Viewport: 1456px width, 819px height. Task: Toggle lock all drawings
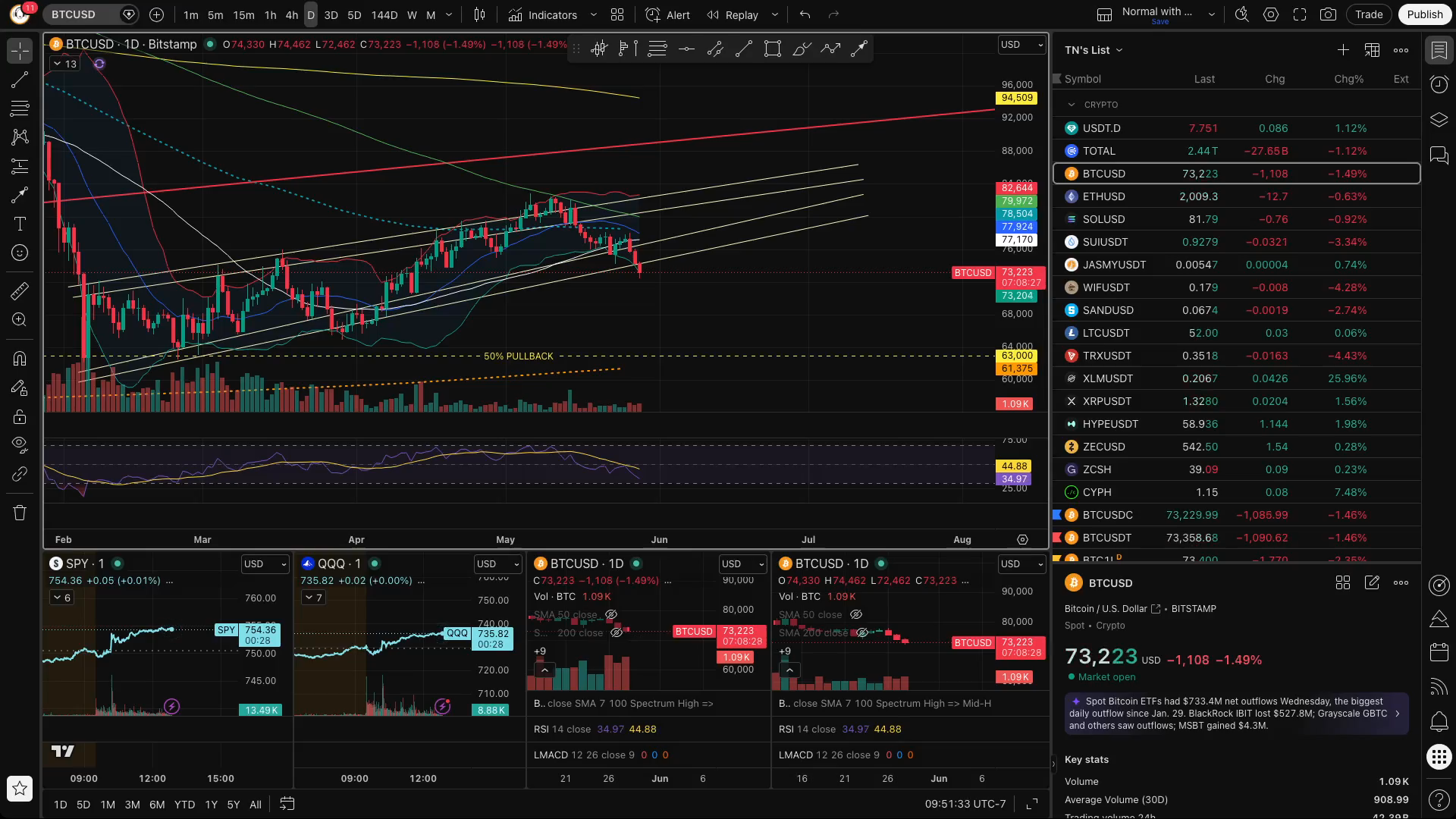pos(20,416)
